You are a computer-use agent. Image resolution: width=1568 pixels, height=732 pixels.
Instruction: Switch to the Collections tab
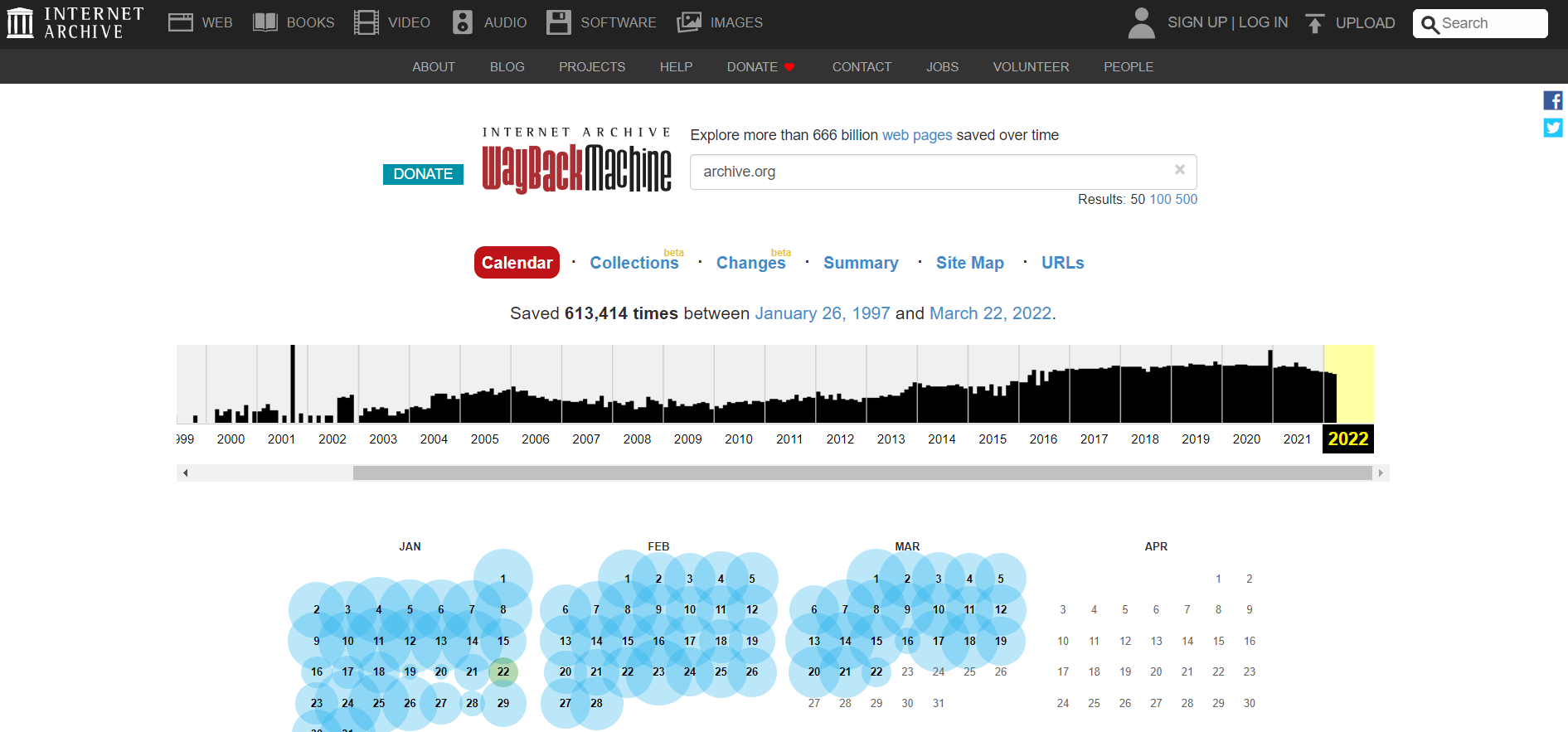tap(634, 263)
